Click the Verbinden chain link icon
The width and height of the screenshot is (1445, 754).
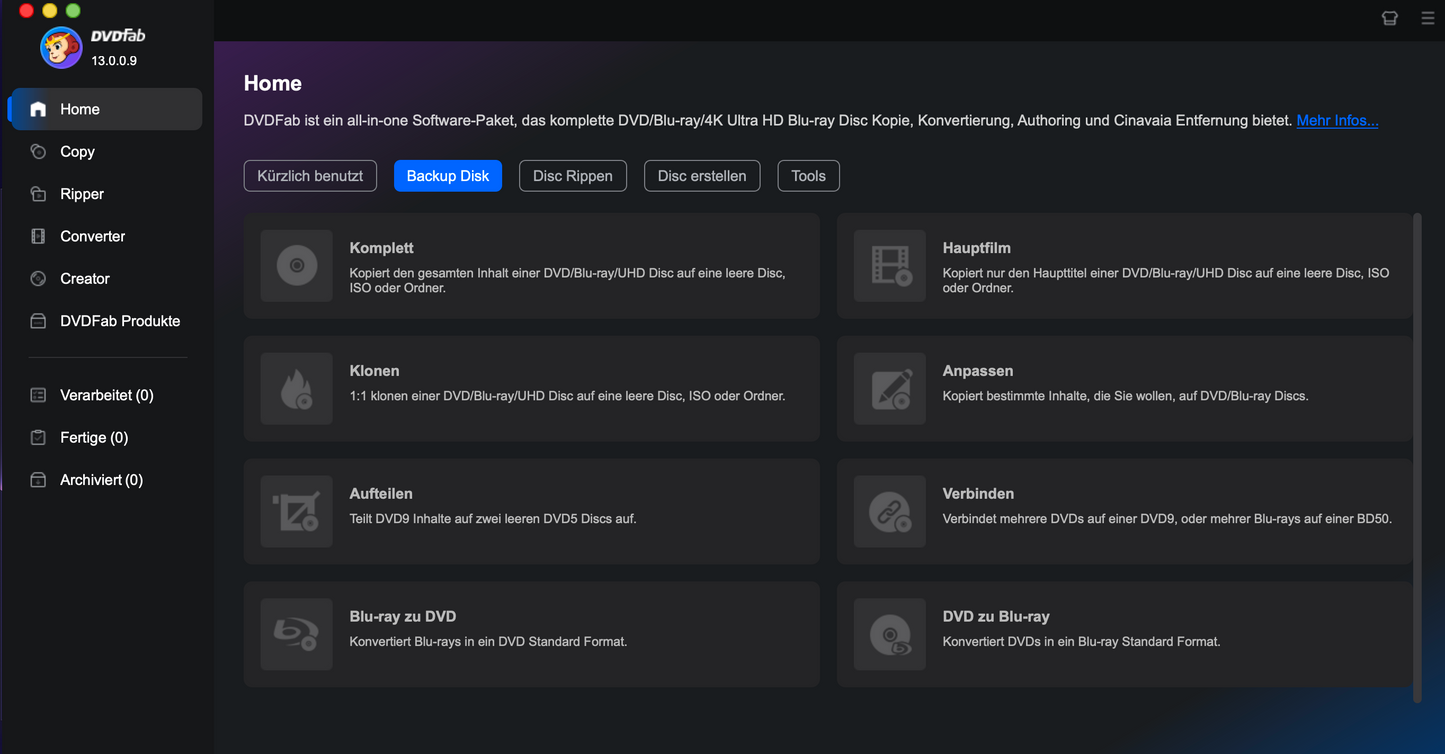pos(889,512)
